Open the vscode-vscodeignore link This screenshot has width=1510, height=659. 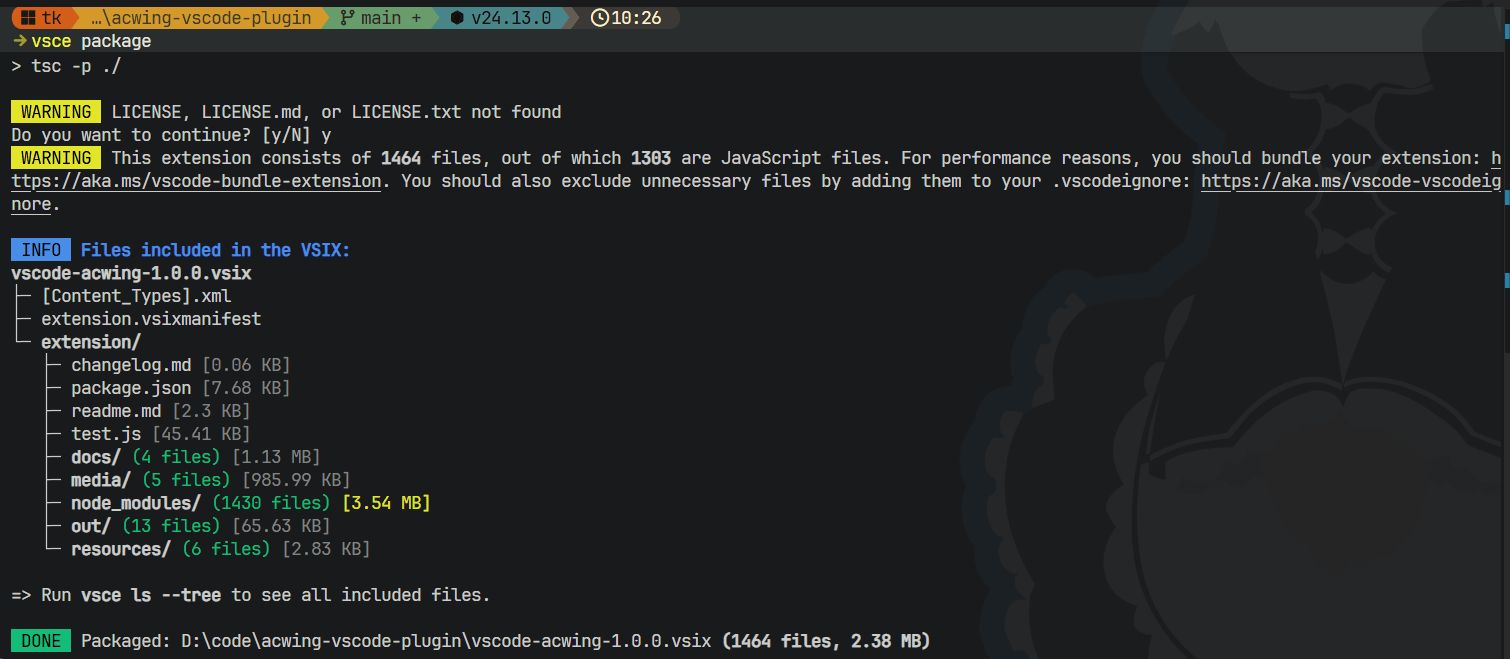1351,181
